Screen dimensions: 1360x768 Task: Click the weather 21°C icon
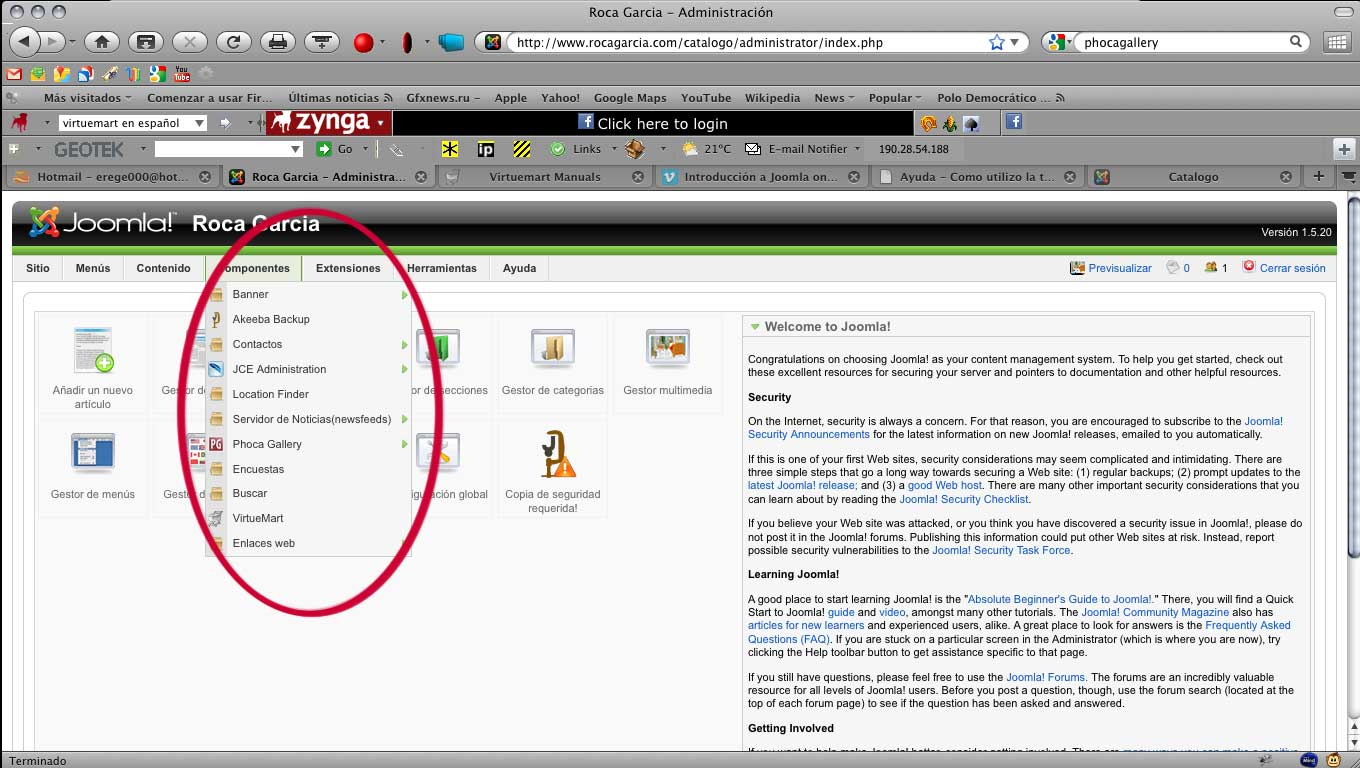point(690,149)
